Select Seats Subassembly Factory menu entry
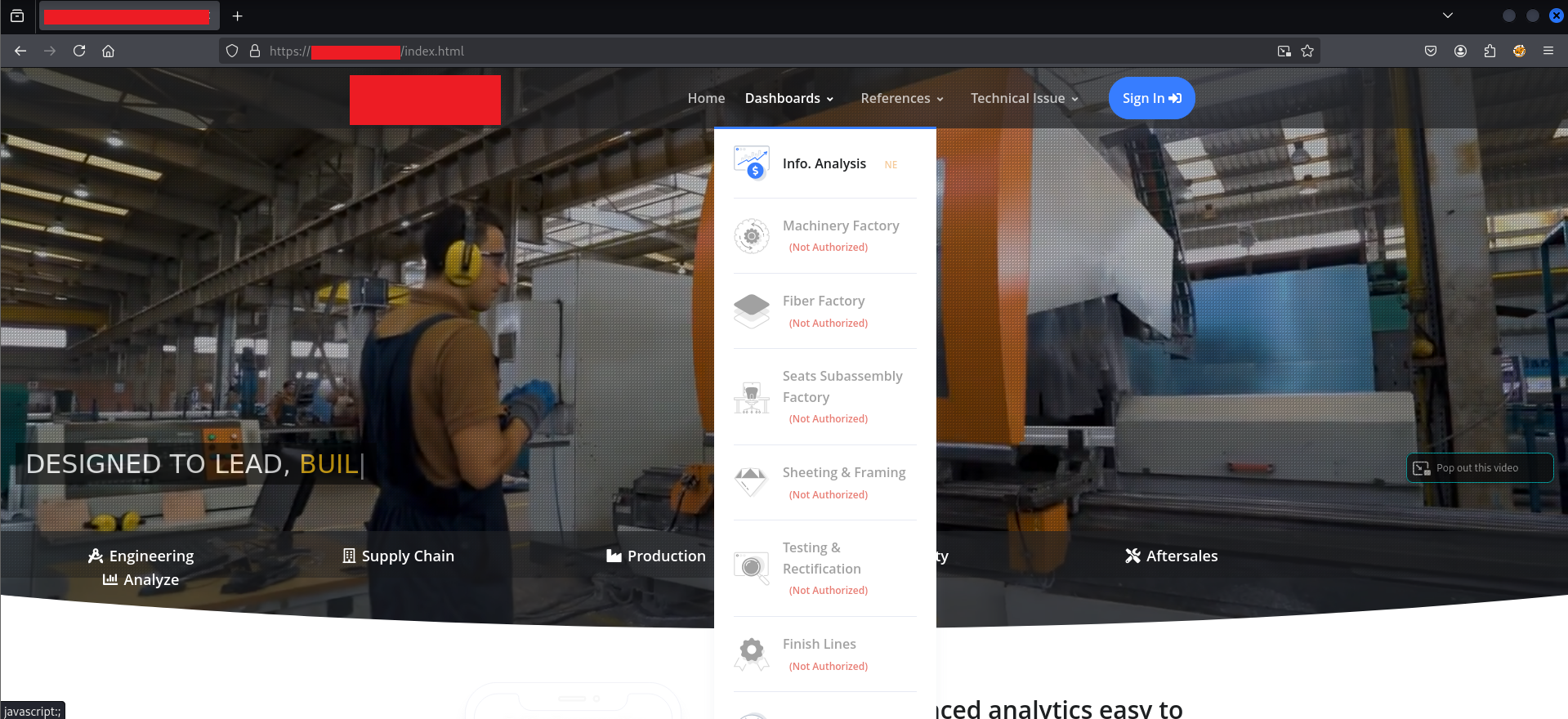The width and height of the screenshot is (1568, 719). pyautogui.click(x=825, y=397)
